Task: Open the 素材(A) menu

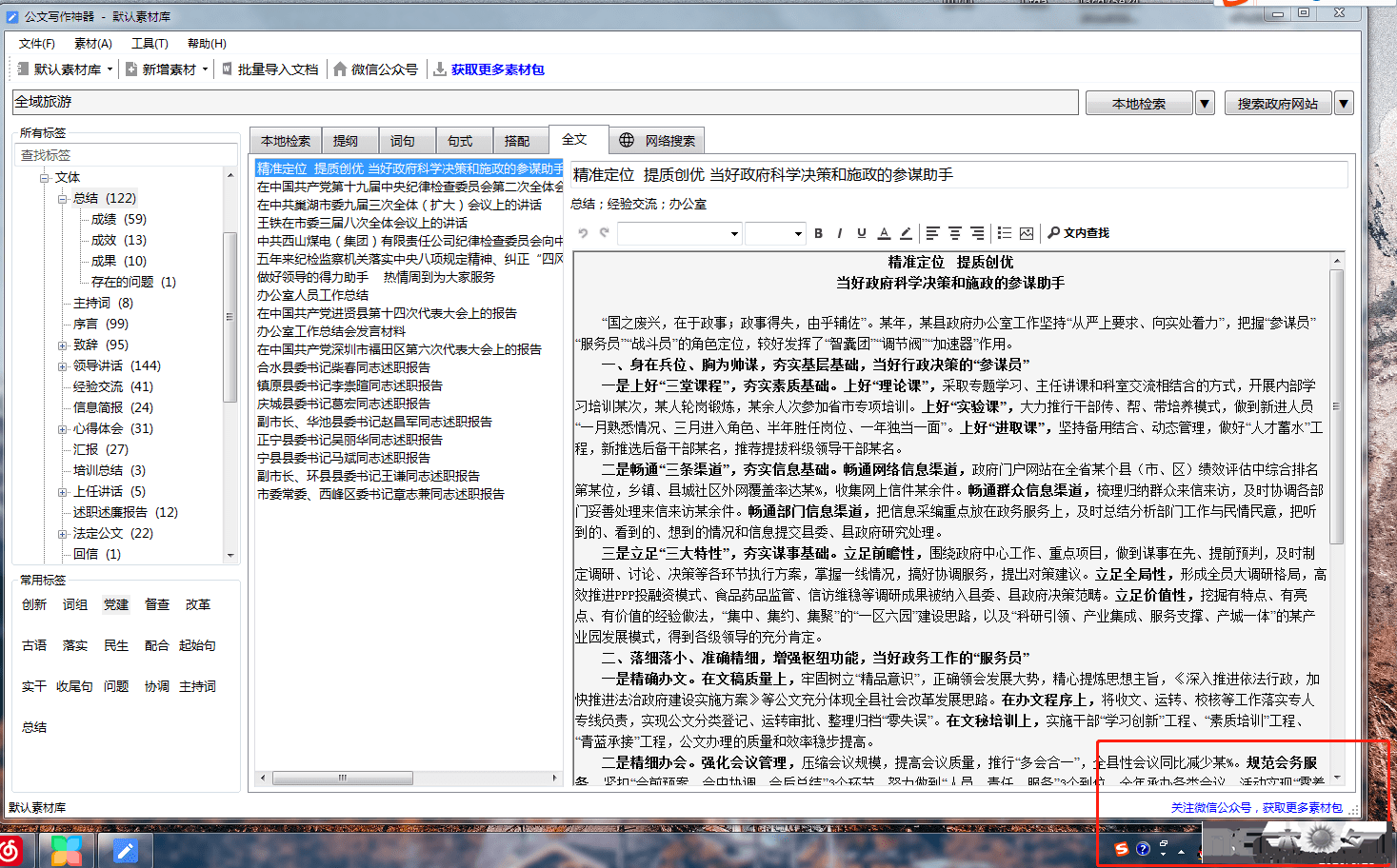Action: 93,44
